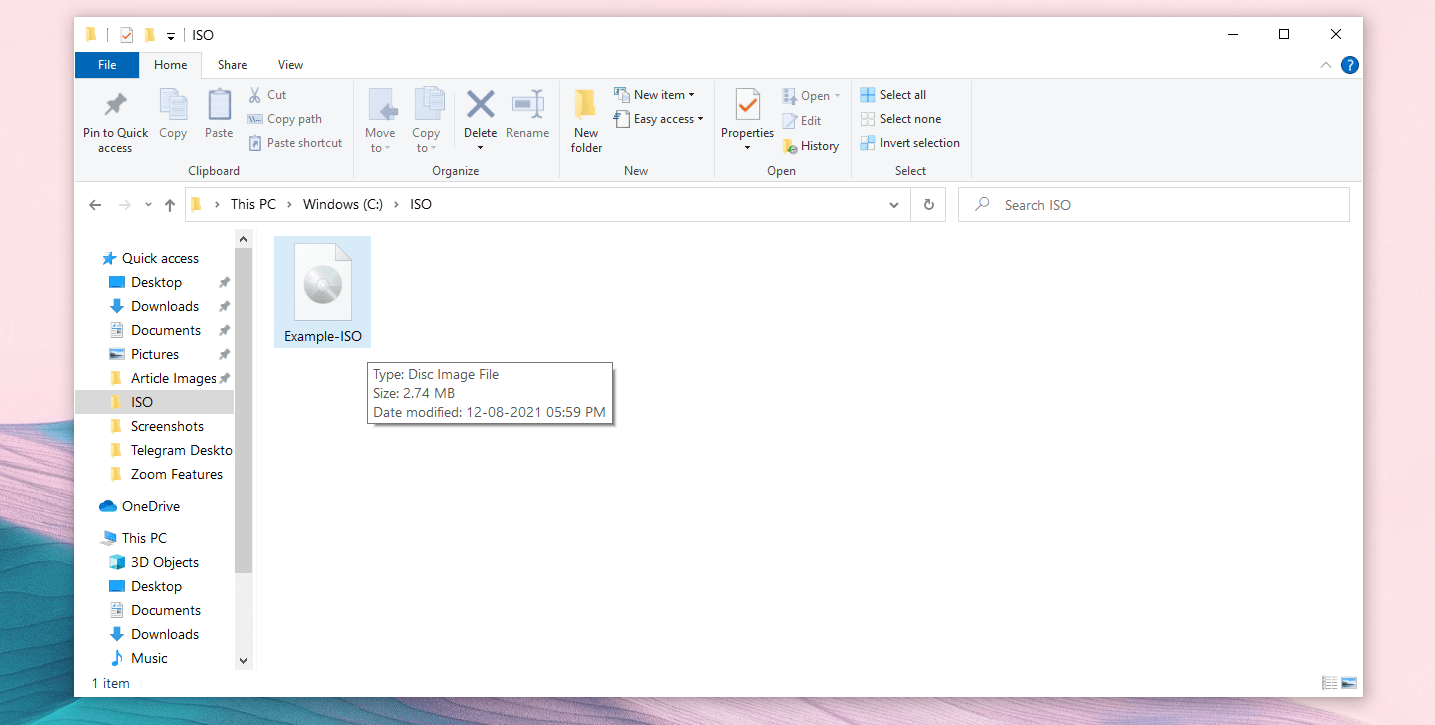Expand chevron after Windows (C:) in breadcrumb
1435x725 pixels.
(397, 205)
